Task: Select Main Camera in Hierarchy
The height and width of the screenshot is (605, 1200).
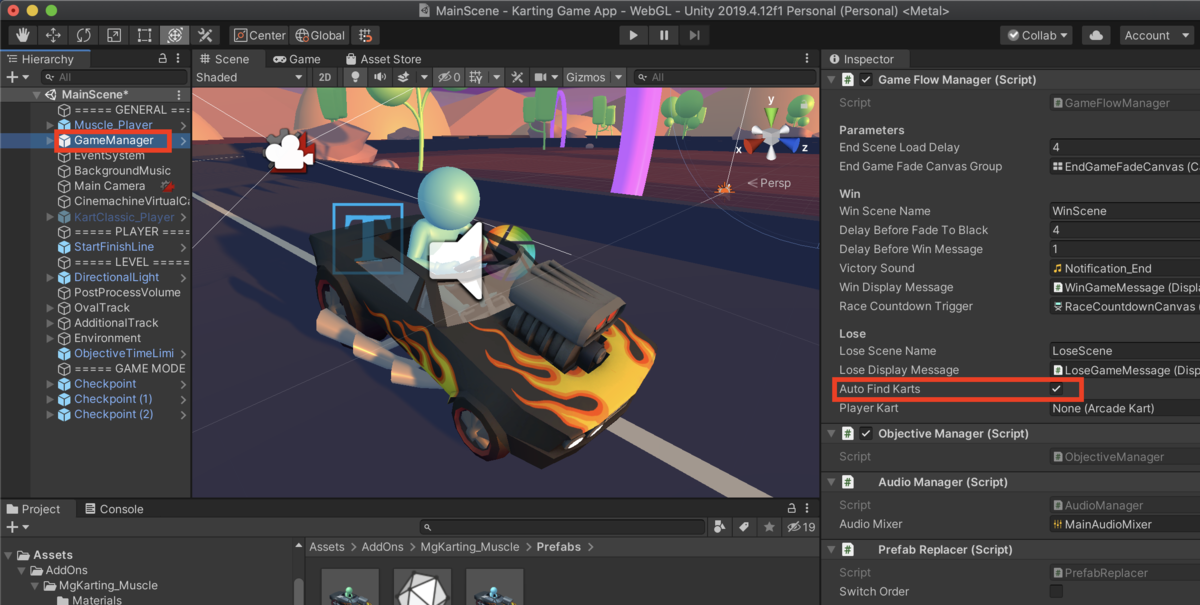Action: pos(109,186)
